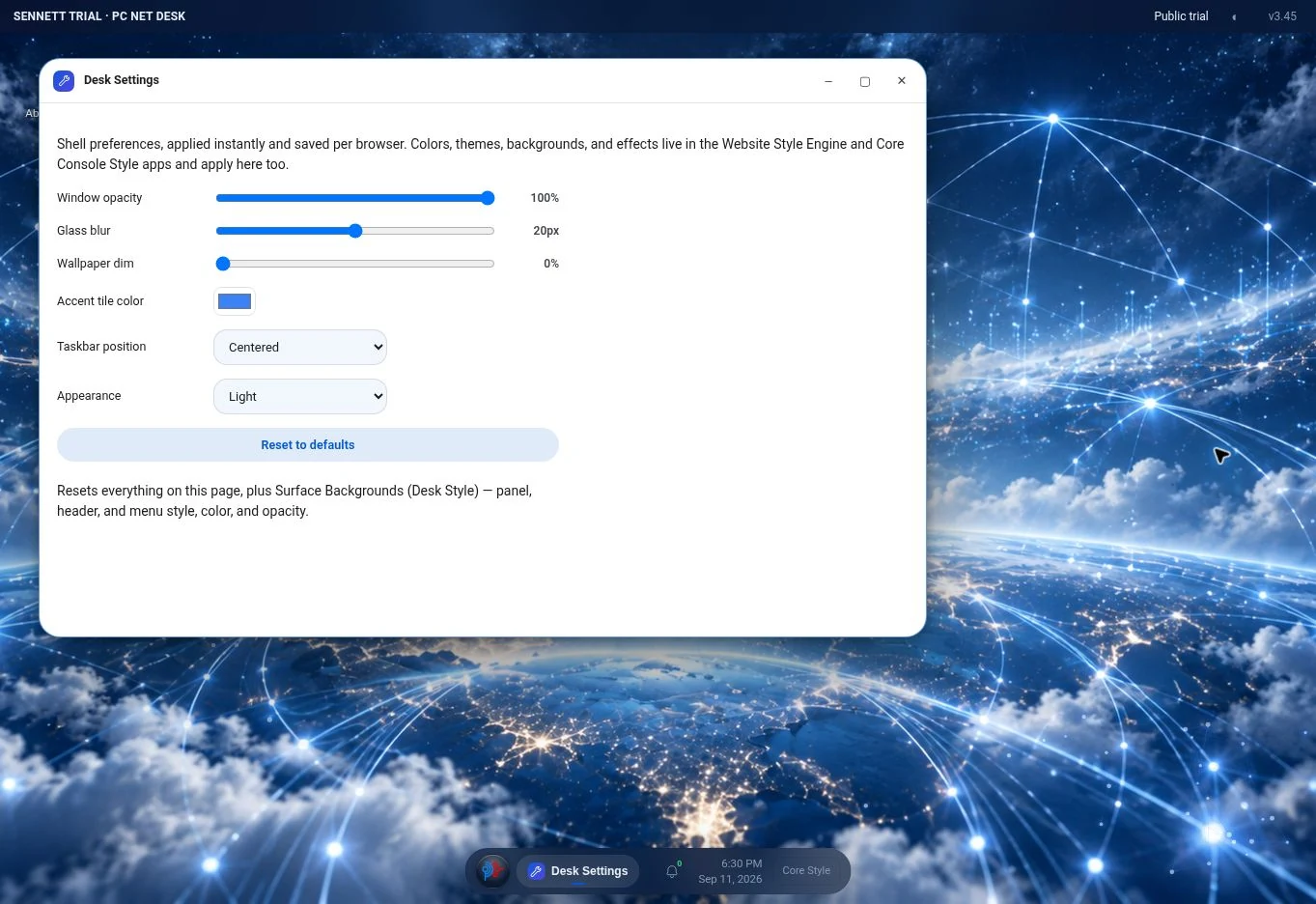Click the Wallpaper dim slider handle

pos(223,264)
